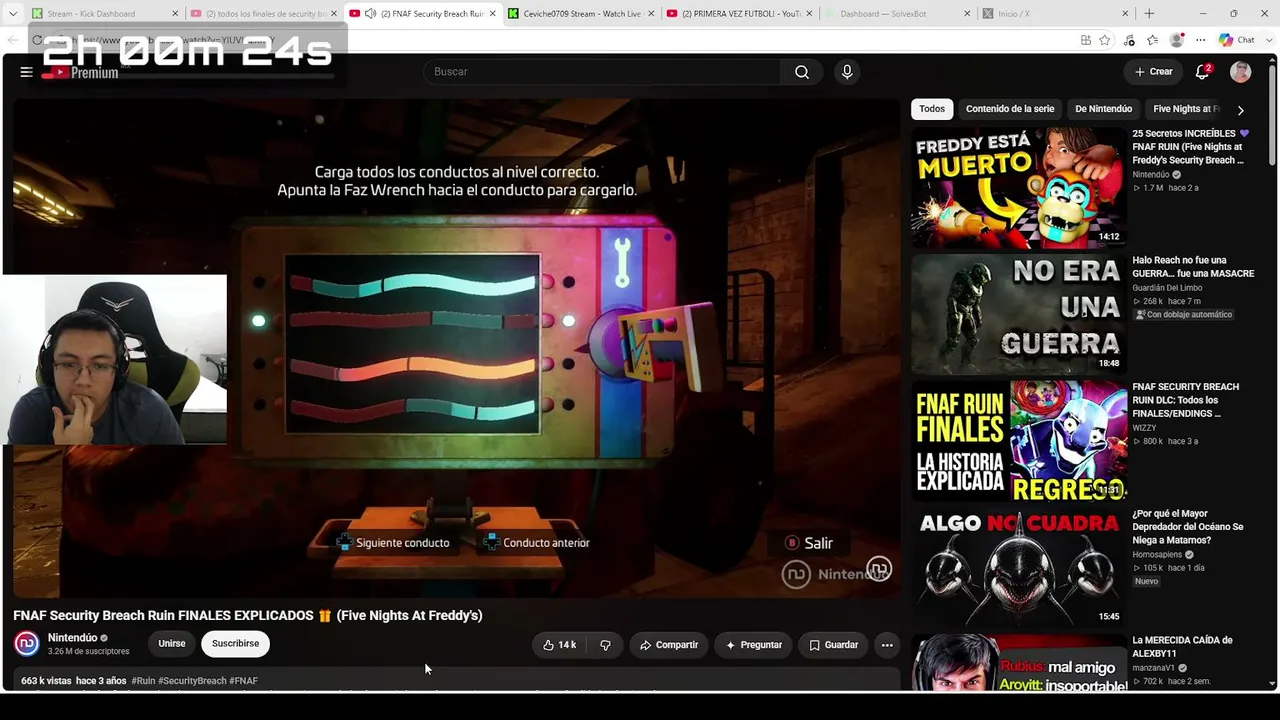Open the Halo Reach video thumbnail
Viewport: 1280px width, 720px height.
pyautogui.click(x=1019, y=314)
